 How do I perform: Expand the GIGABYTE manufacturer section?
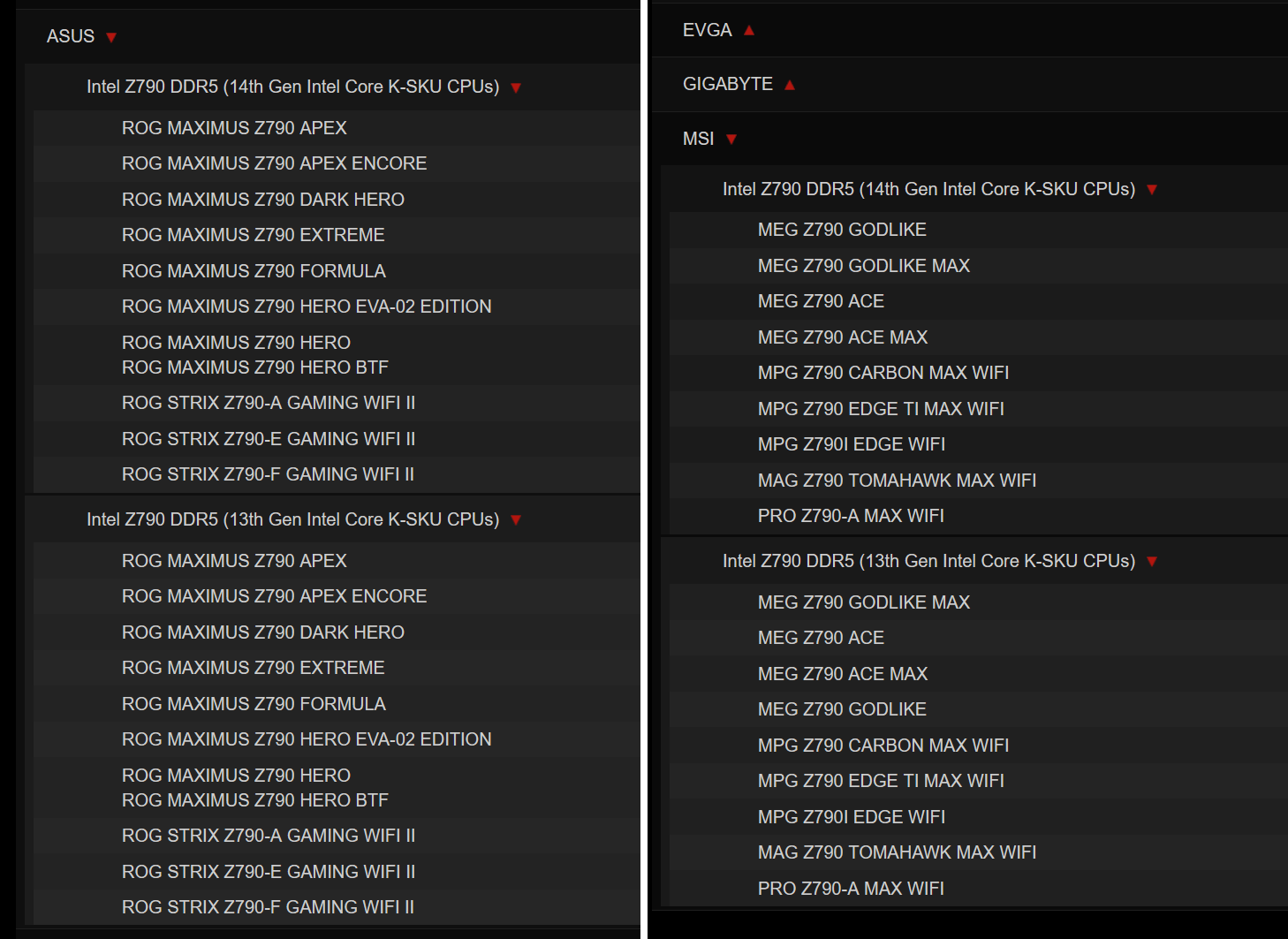tap(790, 85)
